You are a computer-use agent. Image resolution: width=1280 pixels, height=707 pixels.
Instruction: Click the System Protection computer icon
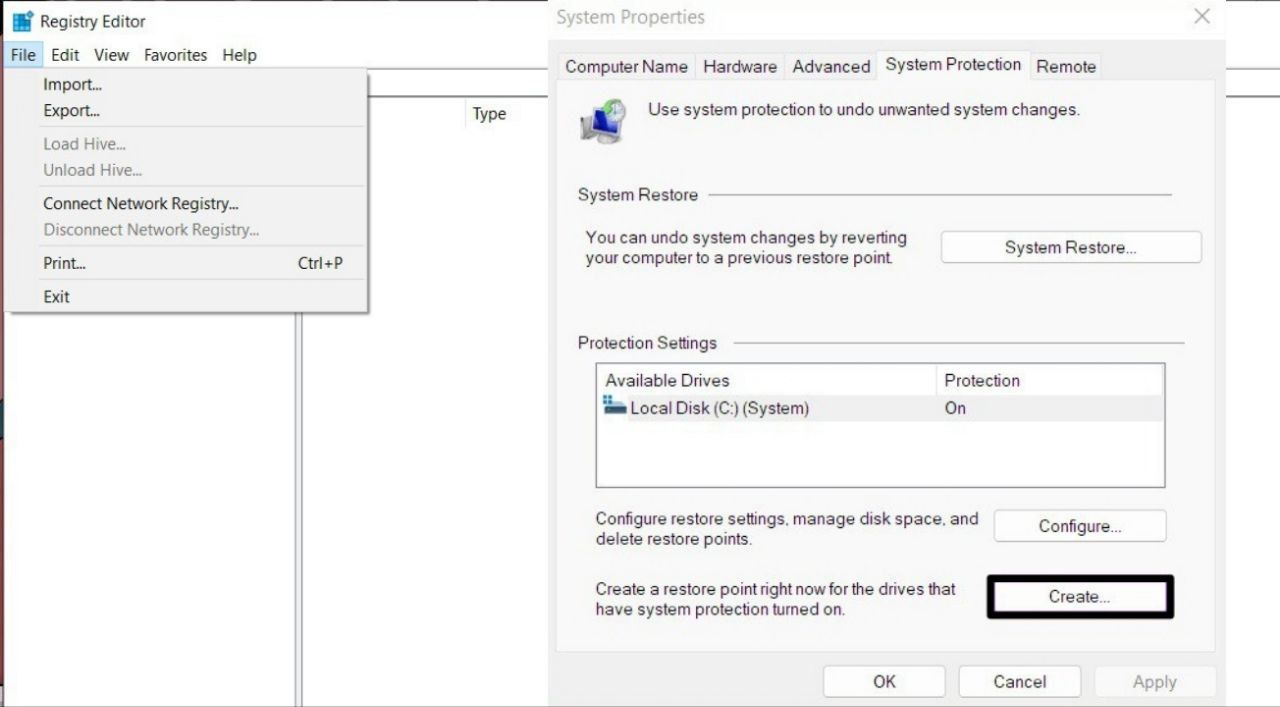tap(603, 120)
